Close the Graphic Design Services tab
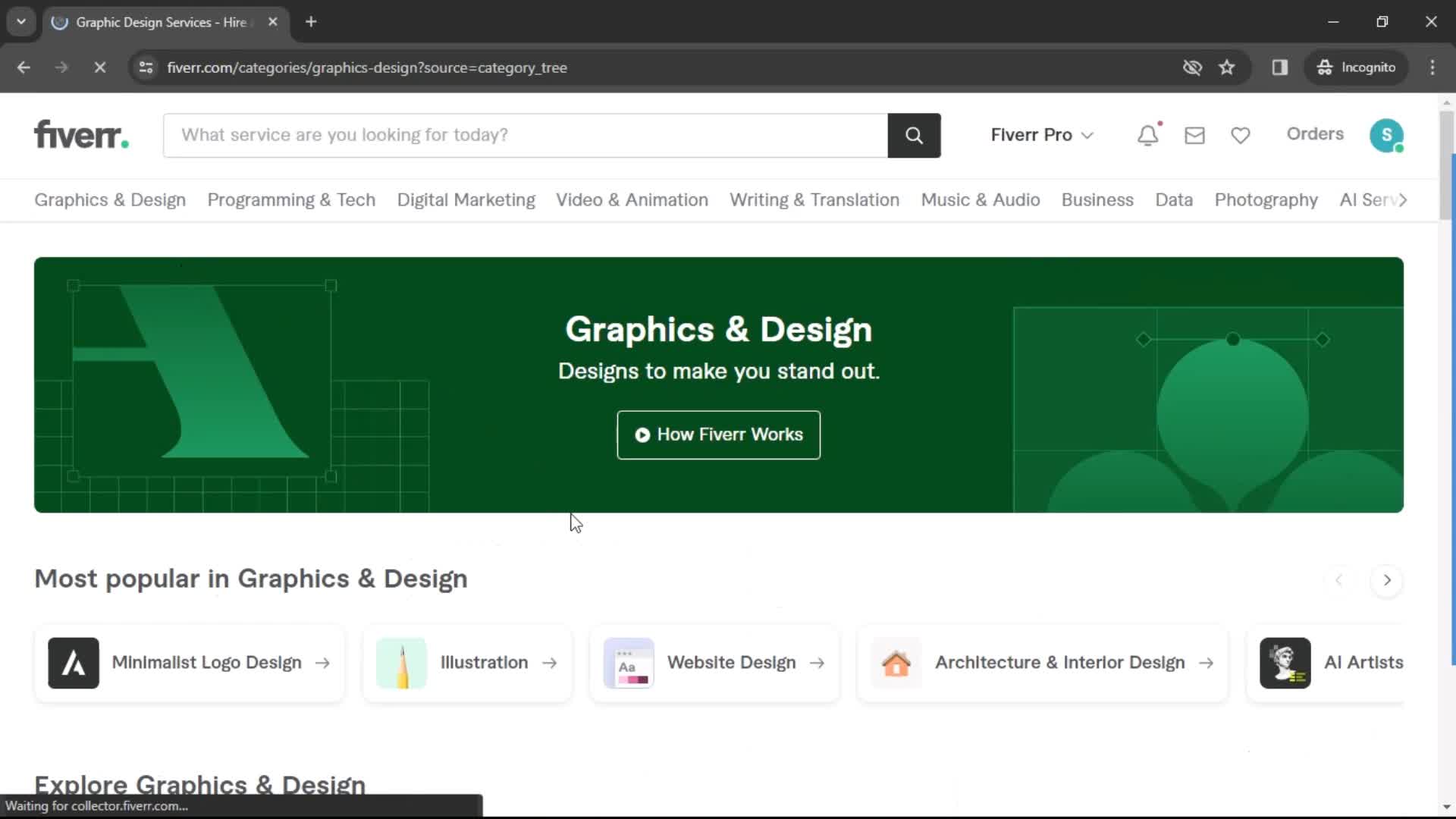The width and height of the screenshot is (1456, 819). click(273, 22)
